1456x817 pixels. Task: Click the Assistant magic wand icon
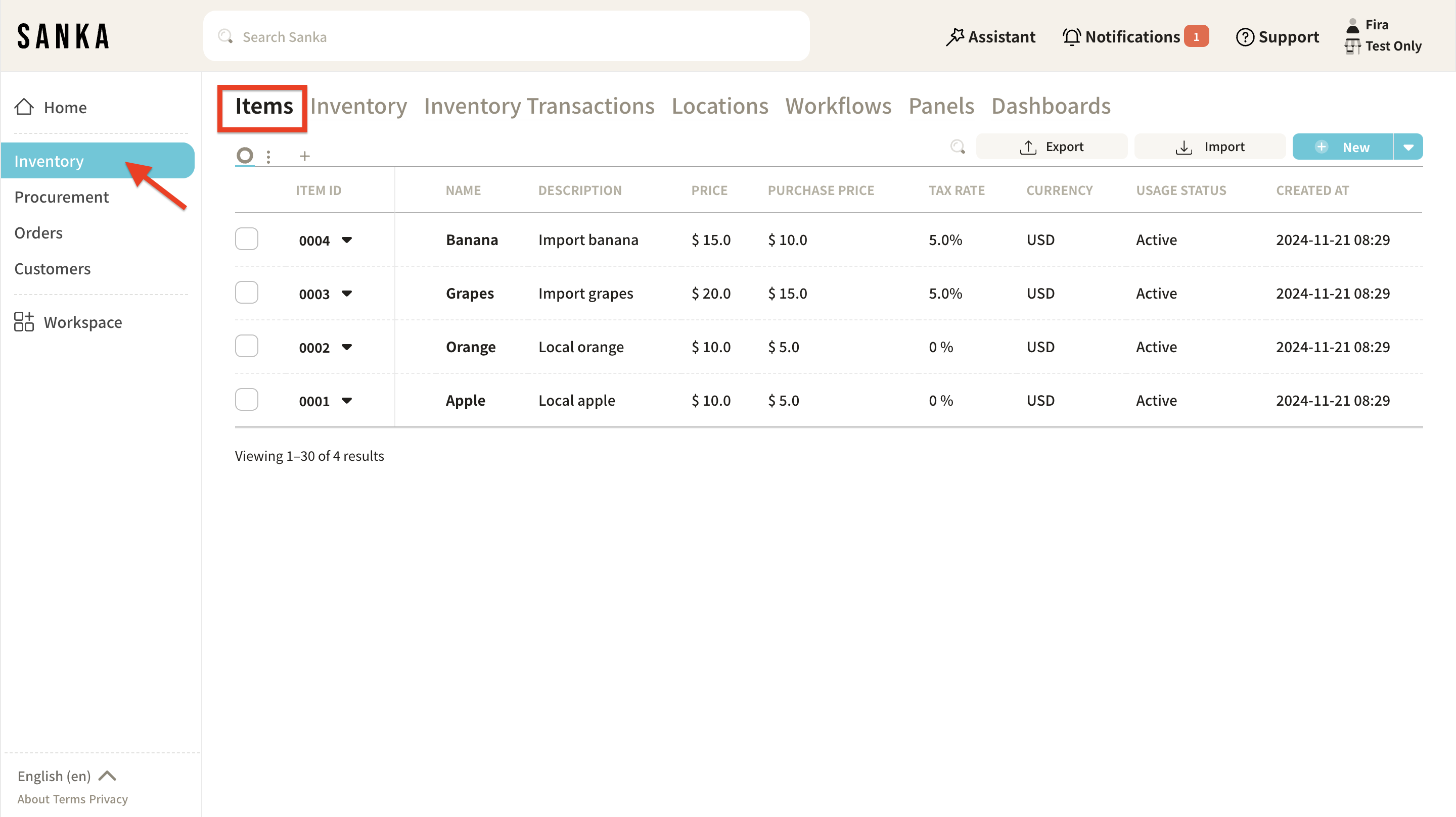[x=954, y=37]
